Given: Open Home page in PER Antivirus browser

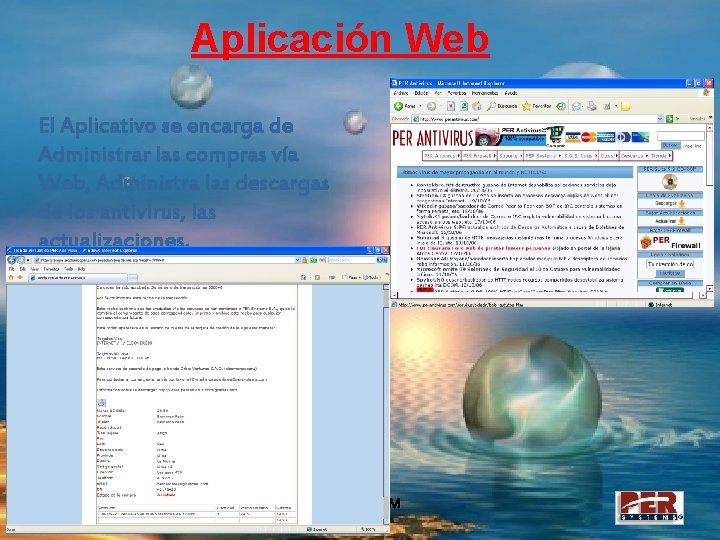Looking at the screenshot, I should pos(477,106).
